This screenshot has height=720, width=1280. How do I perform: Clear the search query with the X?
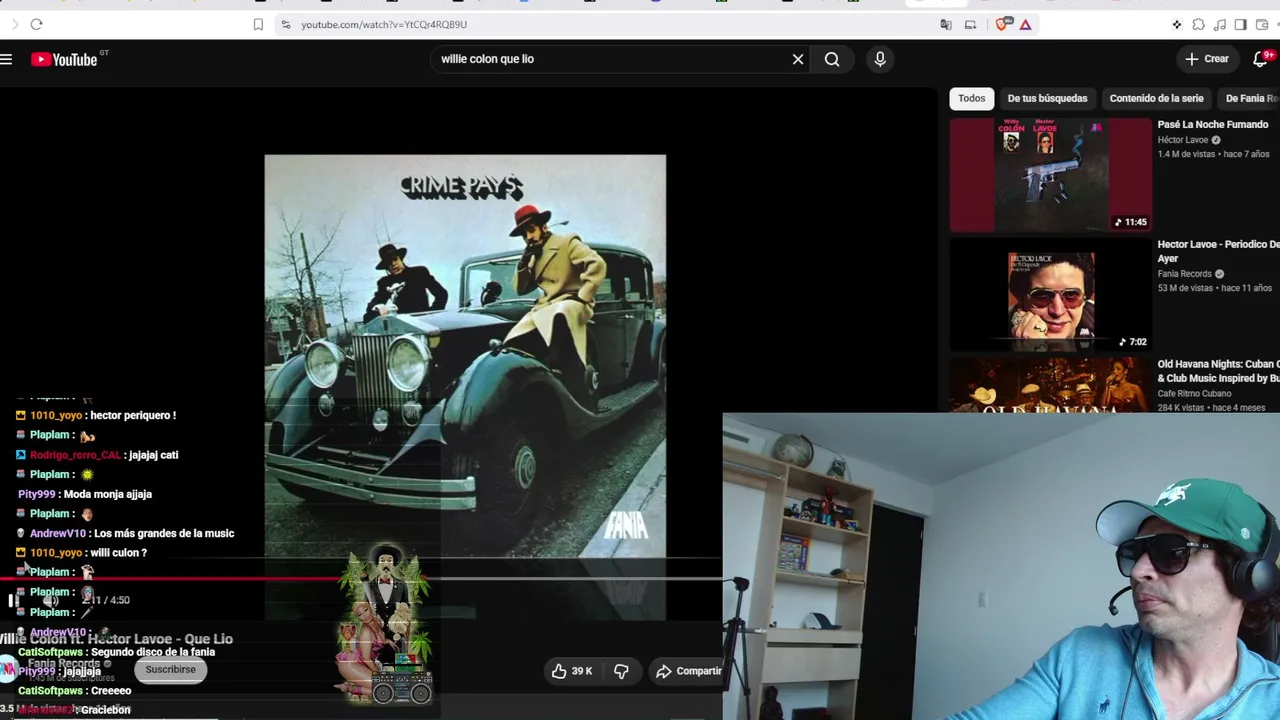coord(798,59)
